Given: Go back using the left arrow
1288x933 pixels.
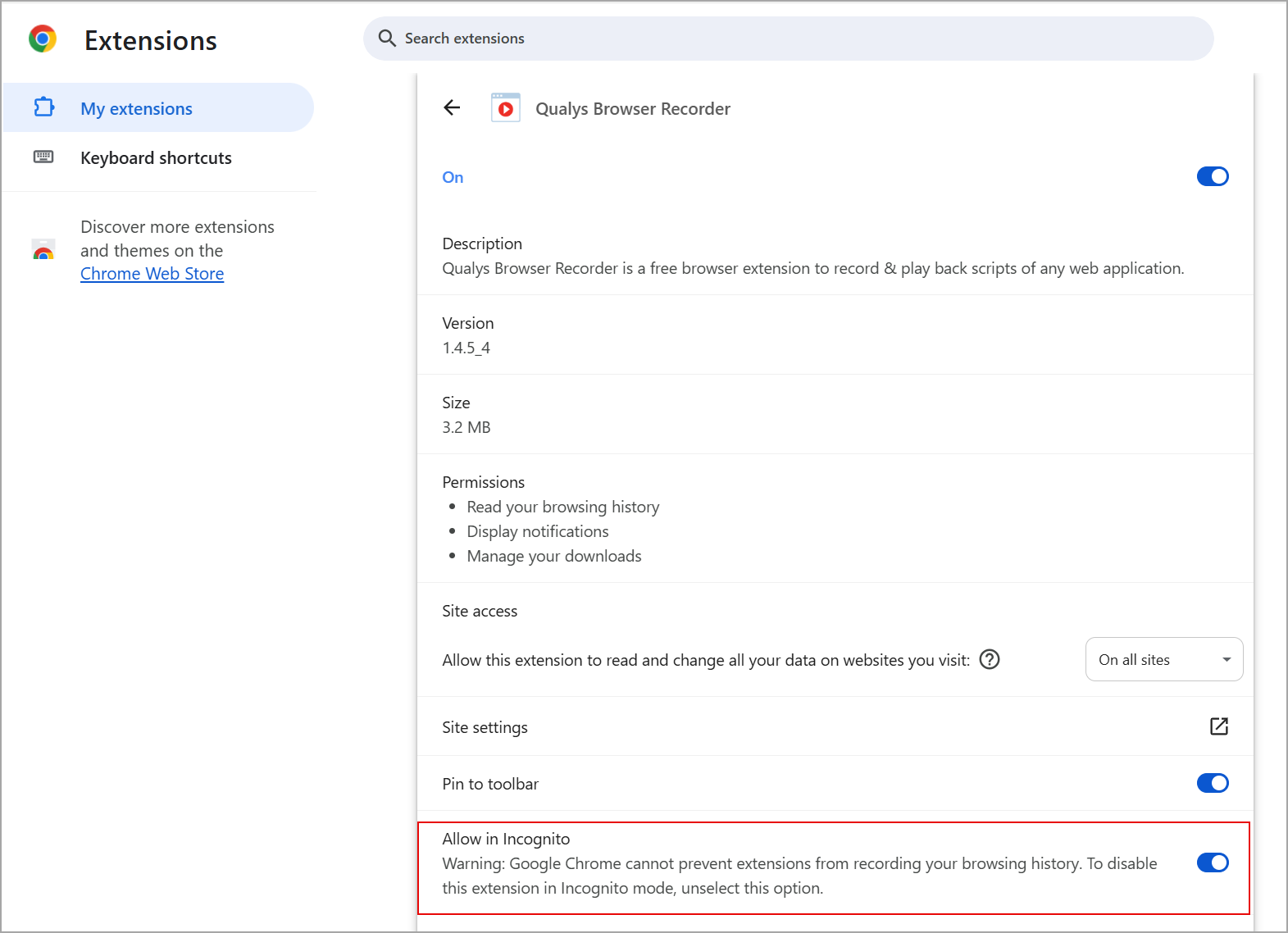Looking at the screenshot, I should coord(452,107).
